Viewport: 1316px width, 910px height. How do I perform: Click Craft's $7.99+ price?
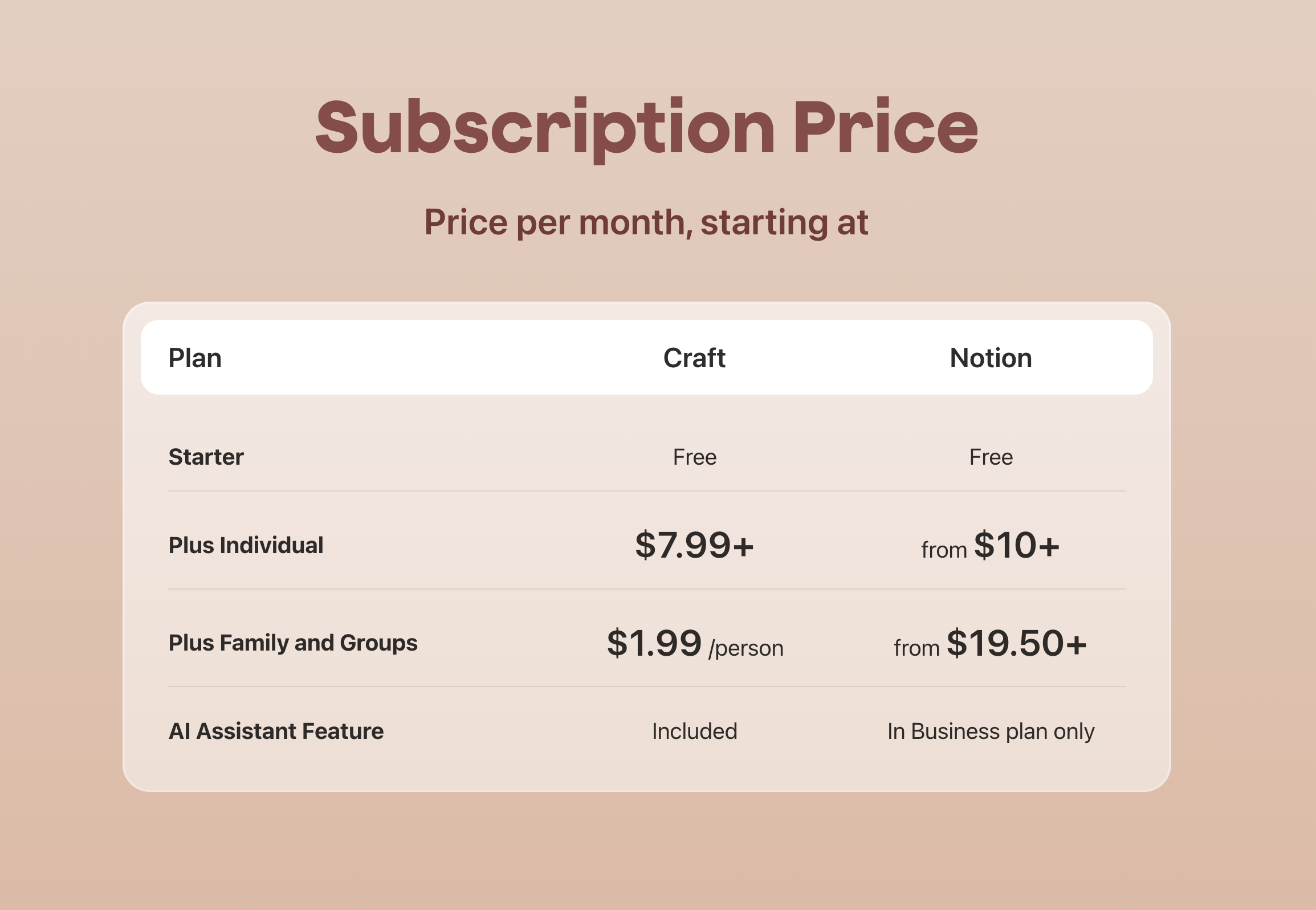click(x=694, y=545)
